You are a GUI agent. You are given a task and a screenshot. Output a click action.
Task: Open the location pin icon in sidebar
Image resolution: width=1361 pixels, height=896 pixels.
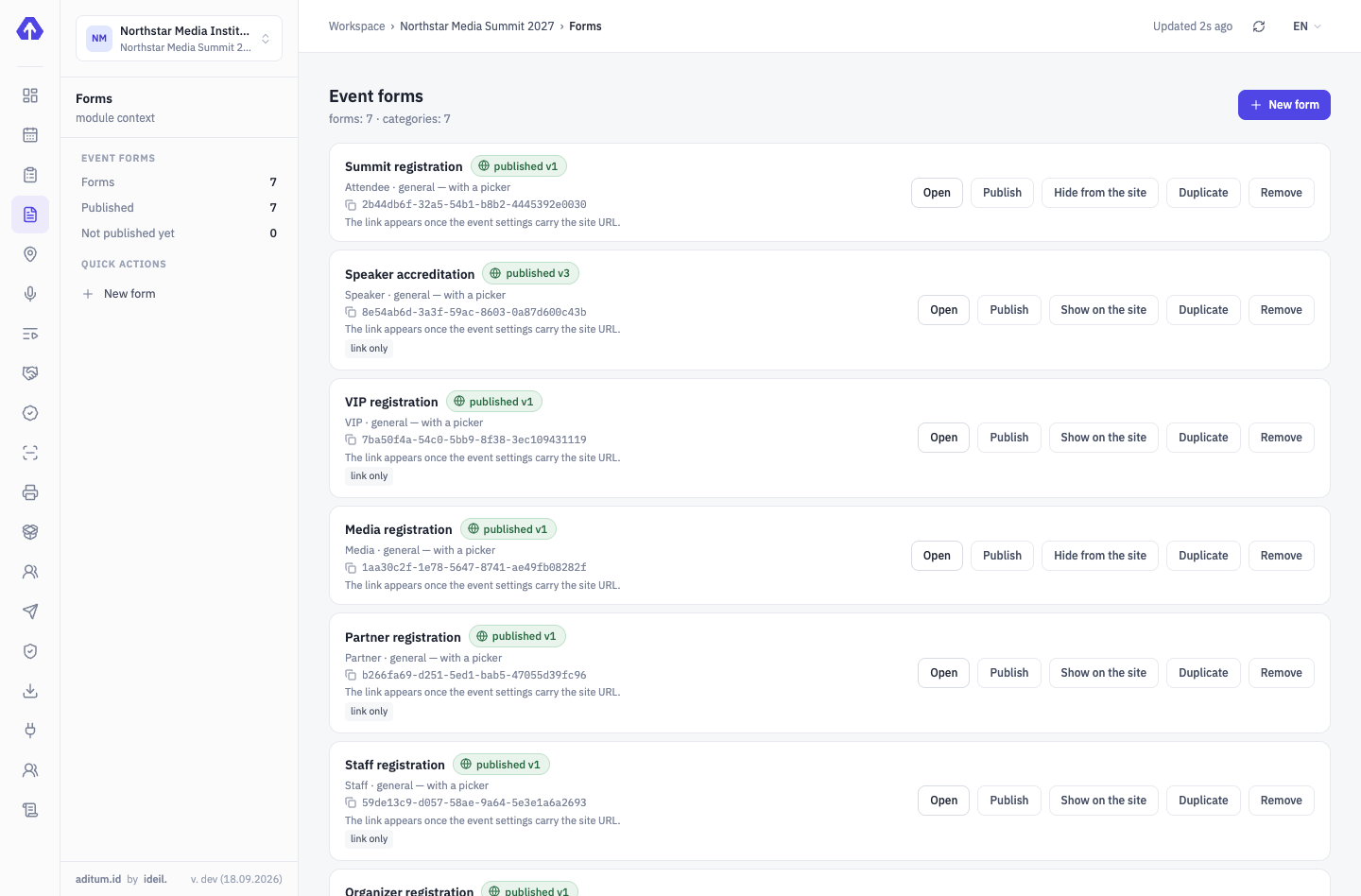click(x=30, y=254)
